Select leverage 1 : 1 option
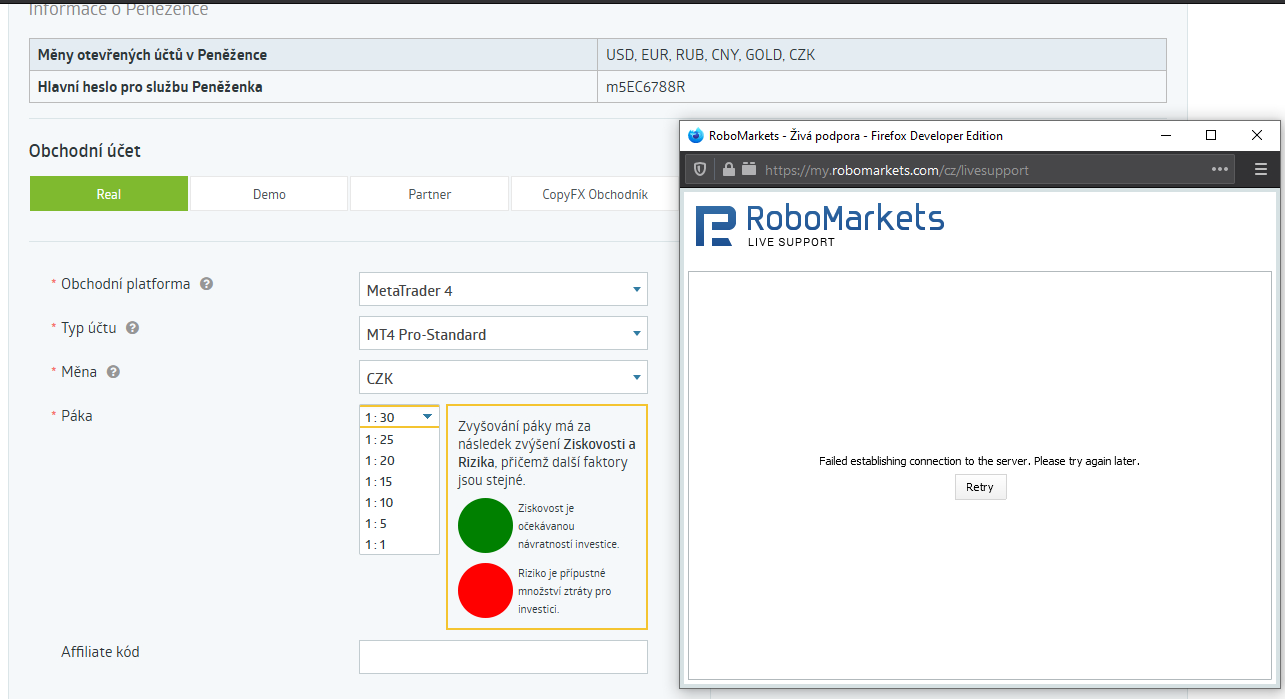The height and width of the screenshot is (699, 1285). pyautogui.click(x=399, y=544)
